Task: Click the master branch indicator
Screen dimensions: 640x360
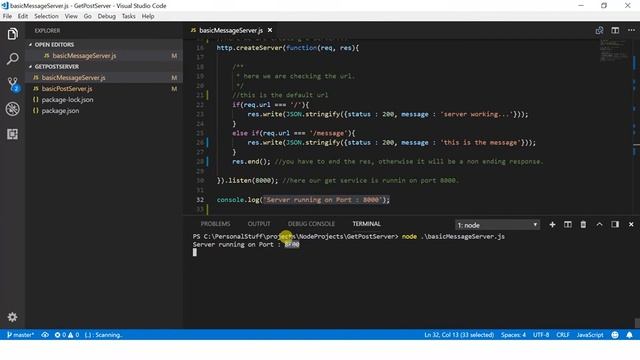Action: 20,335
